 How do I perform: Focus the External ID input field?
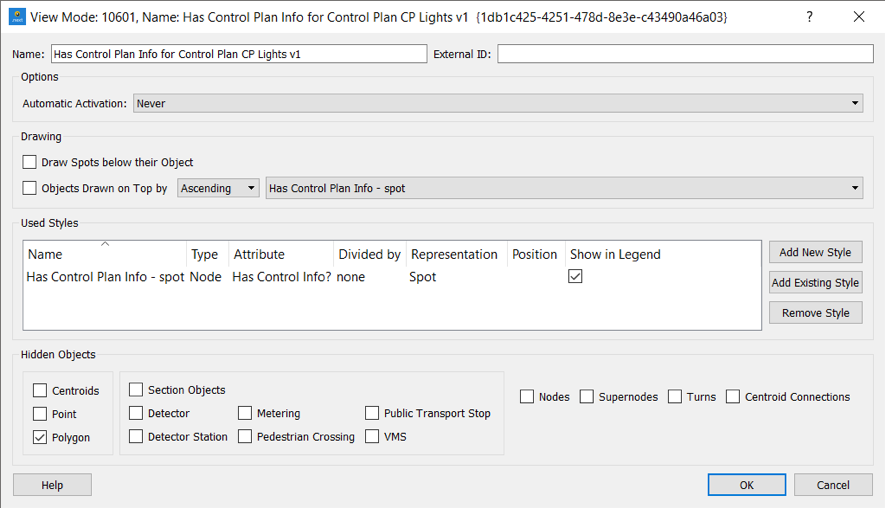[685, 54]
